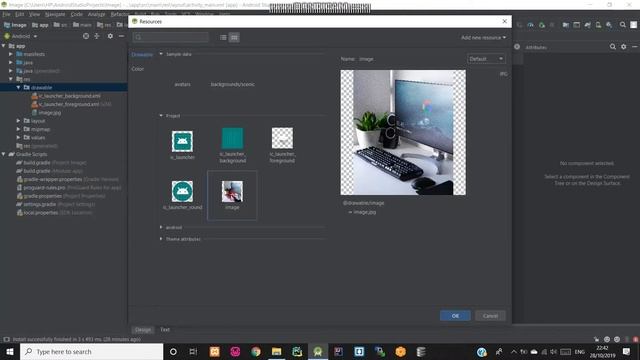Viewport: 640px width, 360px height.
Task: Click Search Everywhere magnifier in main toolbar
Action: pos(622,25)
